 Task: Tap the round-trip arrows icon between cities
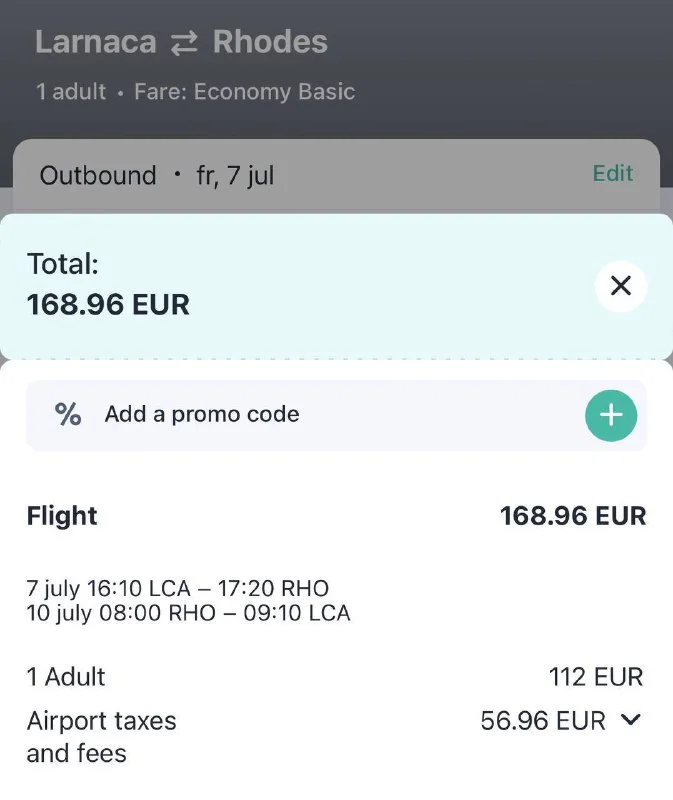tap(184, 42)
